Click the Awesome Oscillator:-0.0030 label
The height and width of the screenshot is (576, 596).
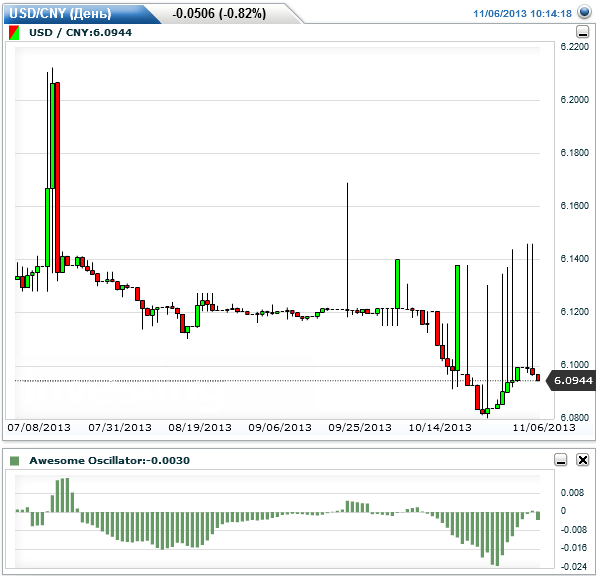coord(109,460)
